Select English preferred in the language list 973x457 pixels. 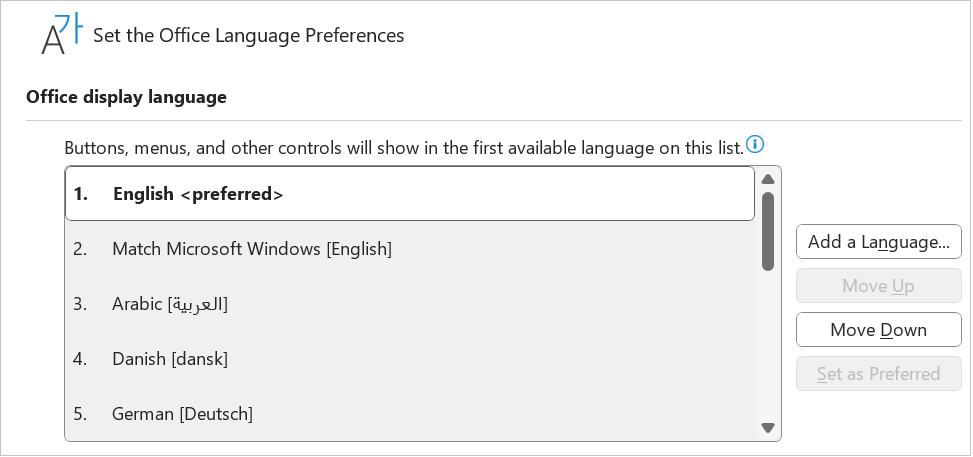click(x=410, y=194)
